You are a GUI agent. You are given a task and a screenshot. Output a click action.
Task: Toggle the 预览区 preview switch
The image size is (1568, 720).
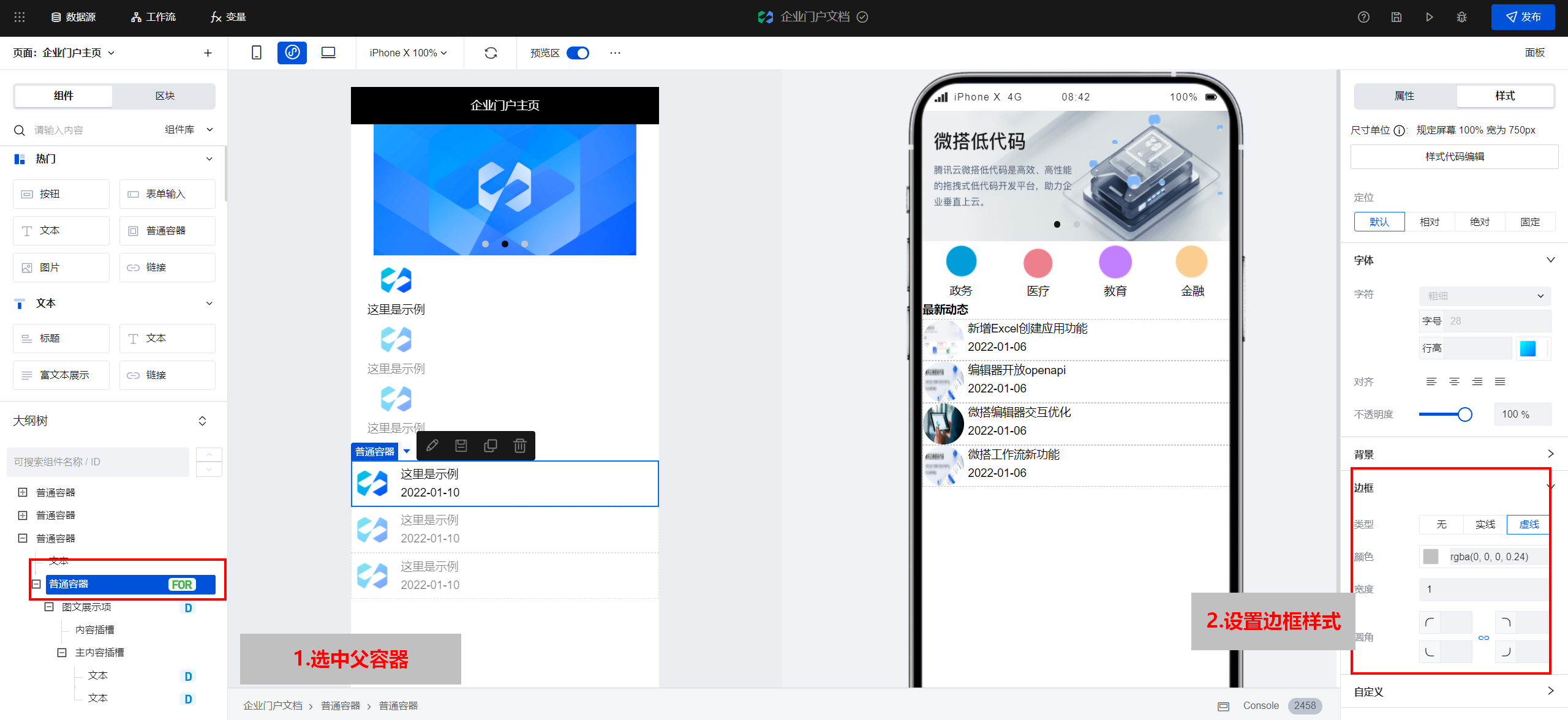click(577, 53)
